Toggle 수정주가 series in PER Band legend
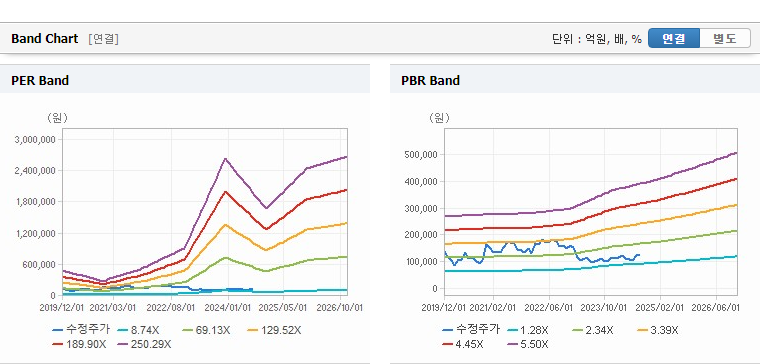The image size is (760, 364). point(81,330)
